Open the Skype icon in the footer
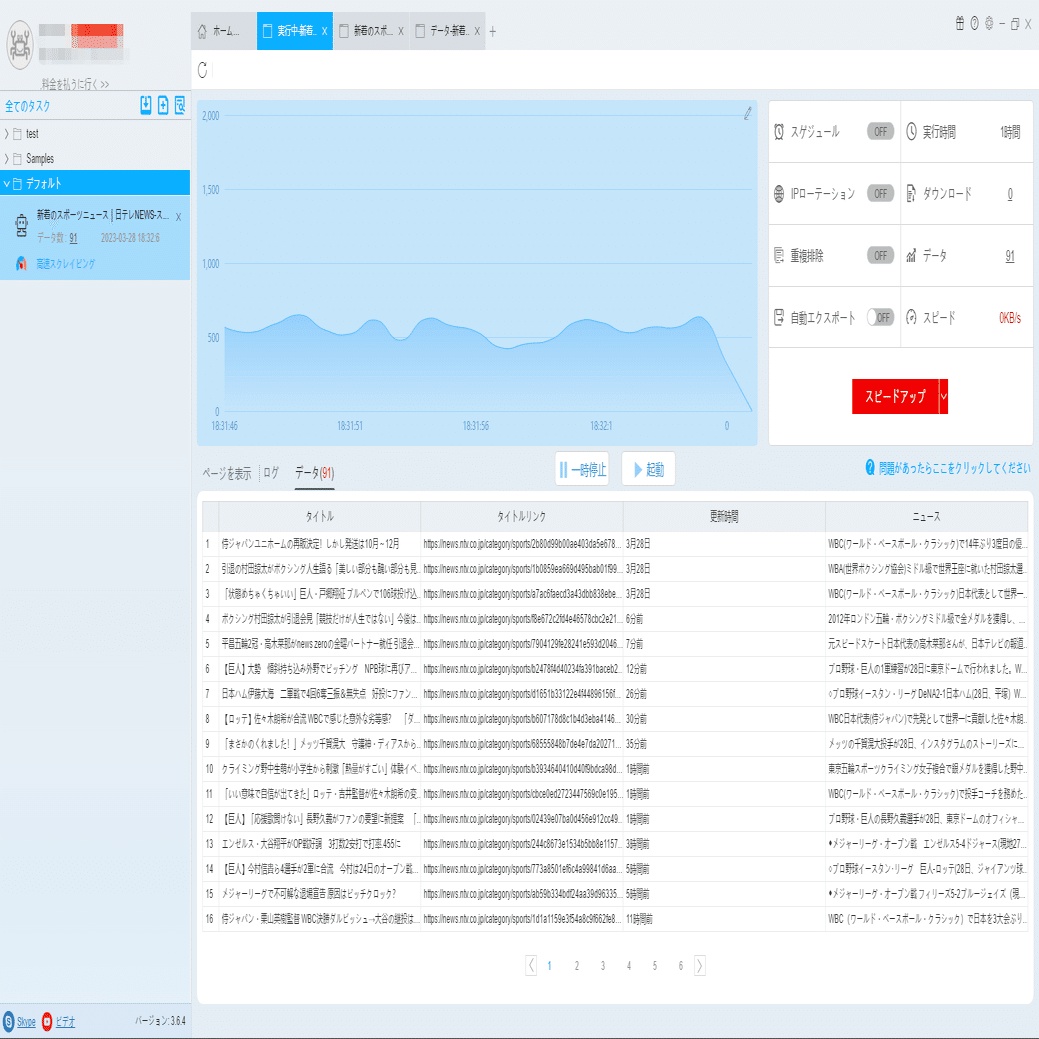1039x1039 pixels. tap(9, 1021)
